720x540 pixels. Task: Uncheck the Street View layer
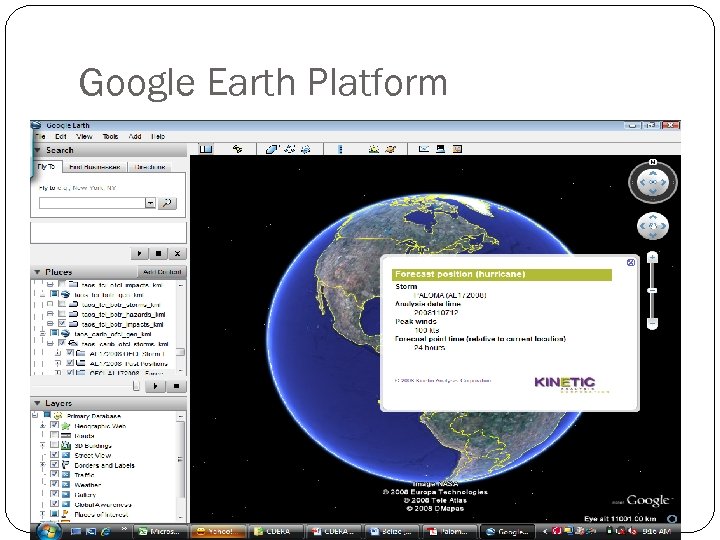pyautogui.click(x=54, y=455)
